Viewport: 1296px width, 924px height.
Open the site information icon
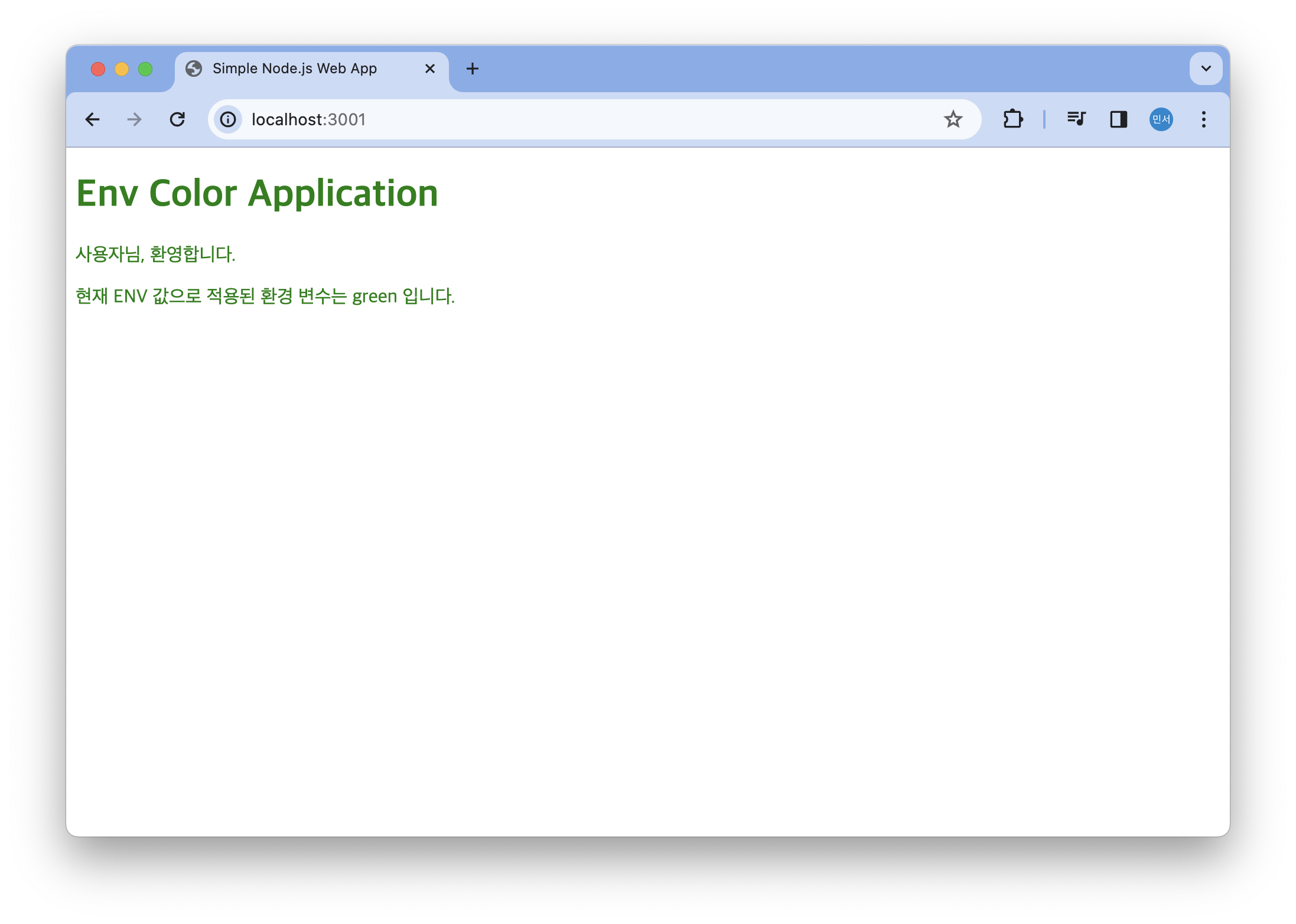pyautogui.click(x=228, y=119)
